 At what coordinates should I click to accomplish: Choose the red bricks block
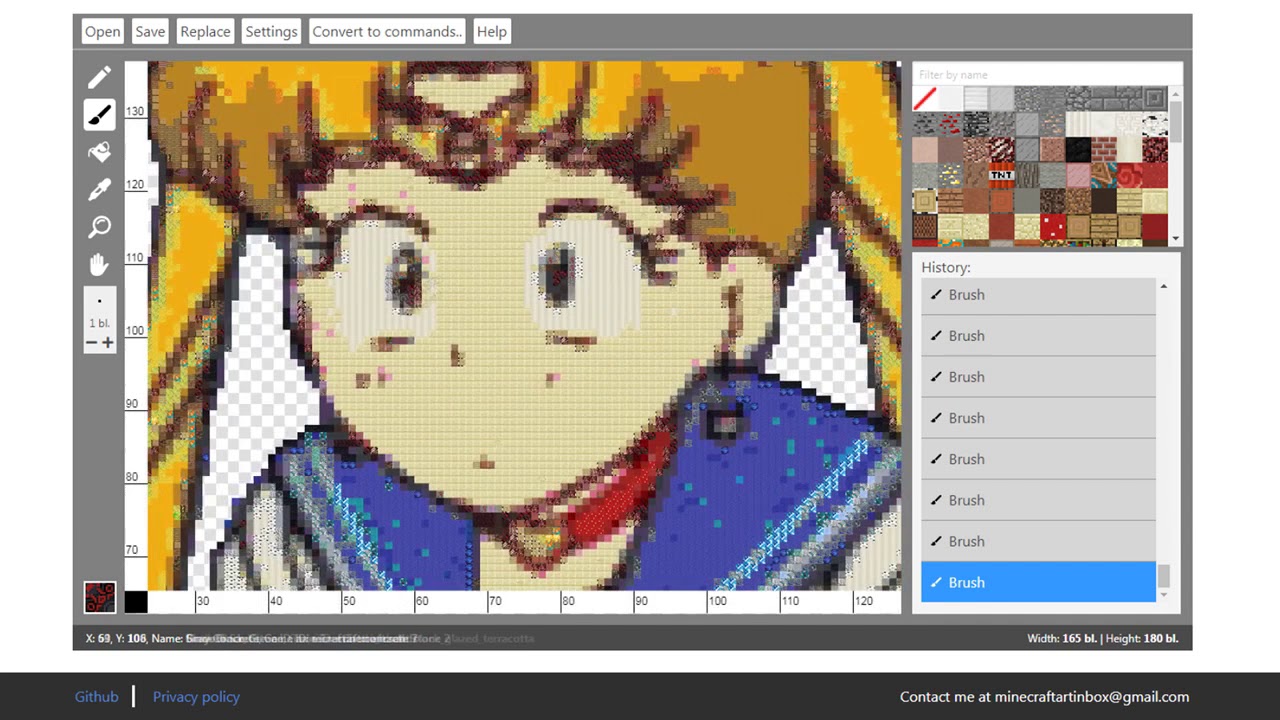[x=1104, y=149]
